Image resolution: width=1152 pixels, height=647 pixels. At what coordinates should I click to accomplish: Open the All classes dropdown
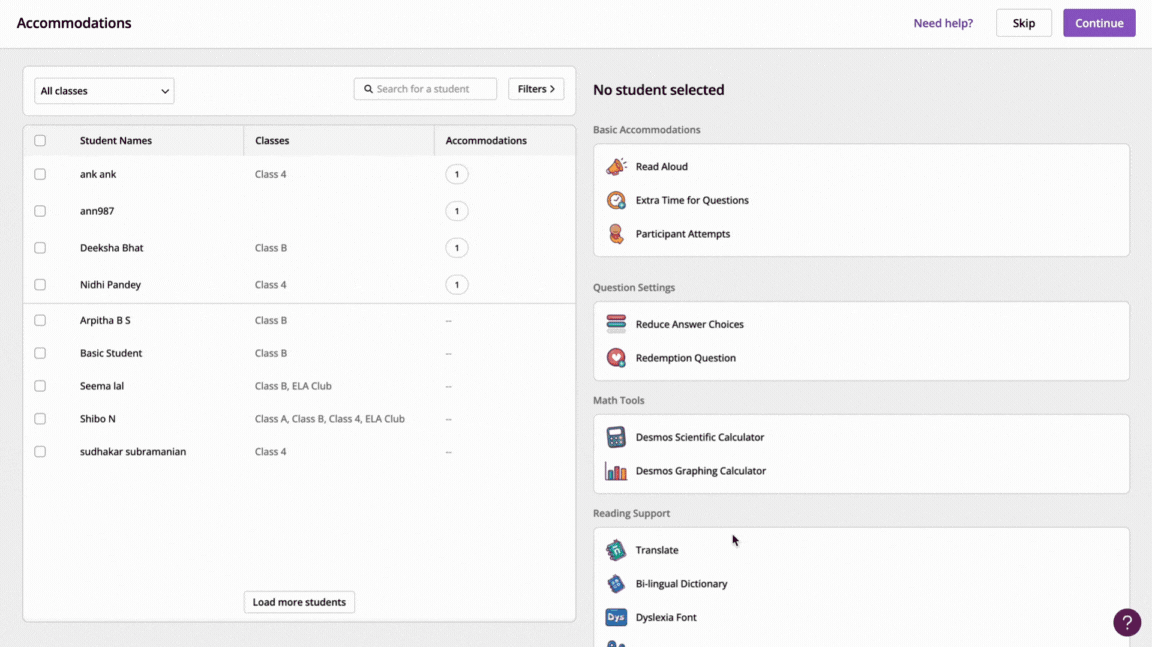pos(104,91)
